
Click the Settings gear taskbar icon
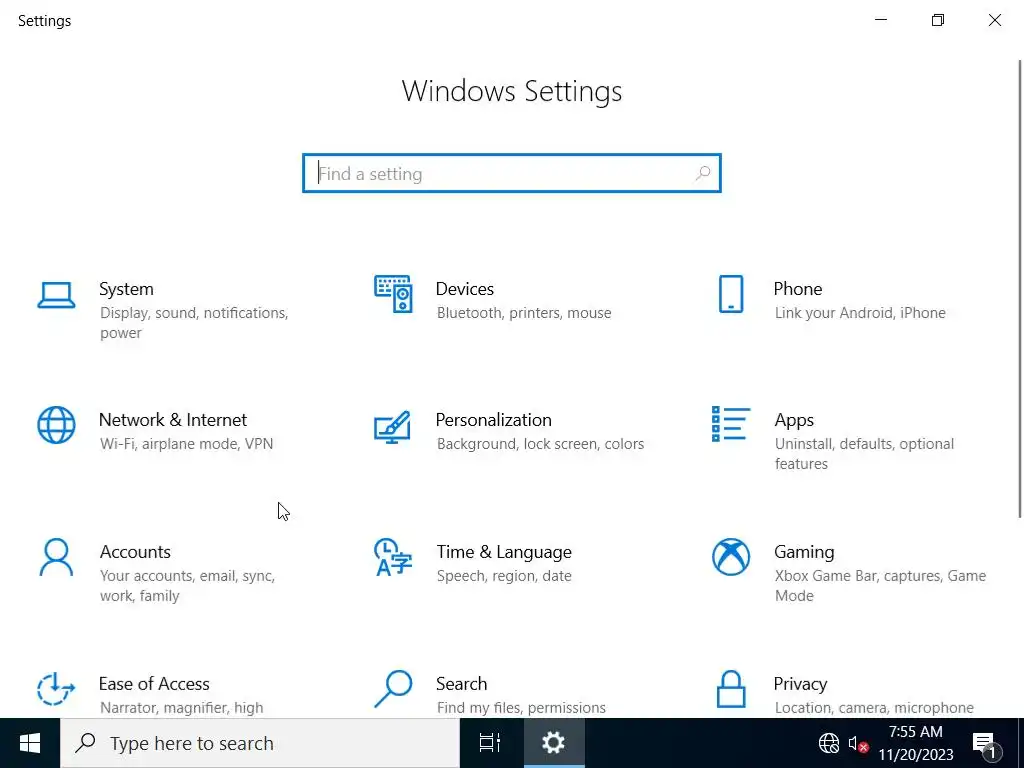click(553, 743)
